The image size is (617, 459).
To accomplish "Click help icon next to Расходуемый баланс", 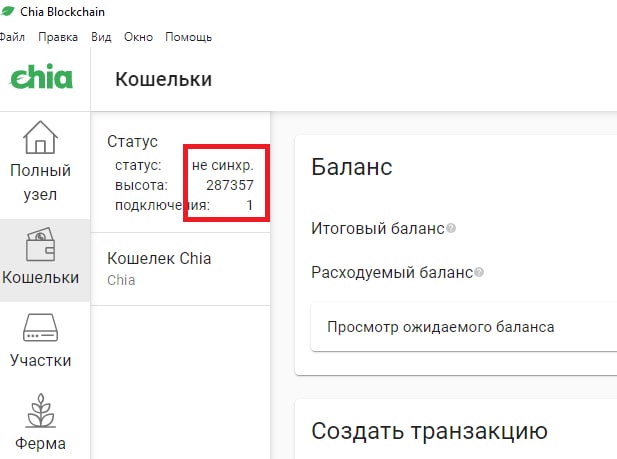I will [479, 272].
